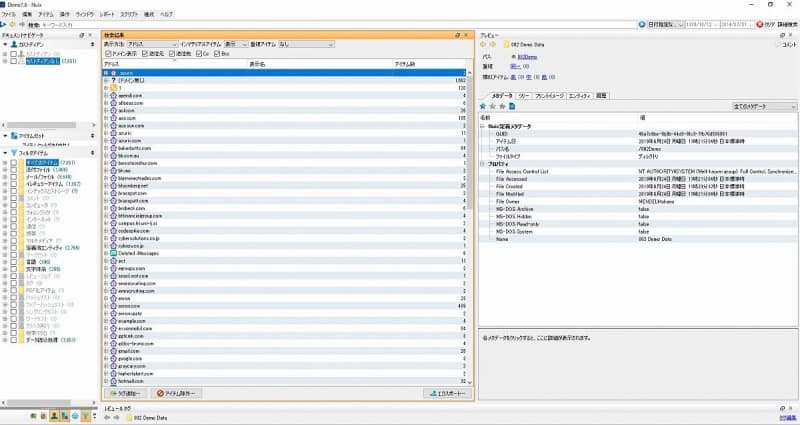Check the 文字体系 filter checkbox
Image resolution: width=800 pixels, height=425 pixels.
point(14,269)
